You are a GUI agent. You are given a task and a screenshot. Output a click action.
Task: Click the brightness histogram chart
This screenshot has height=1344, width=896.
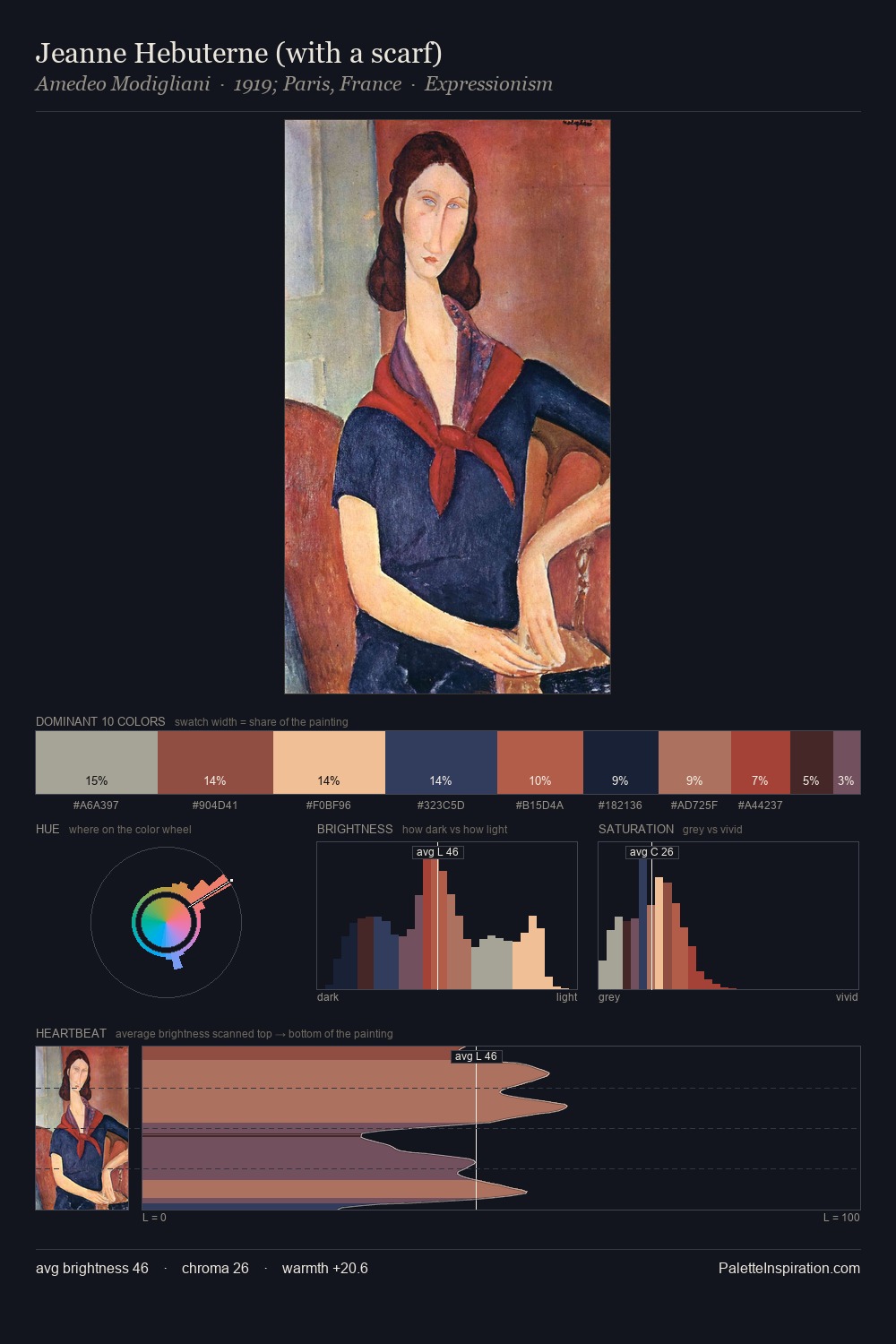tap(447, 915)
